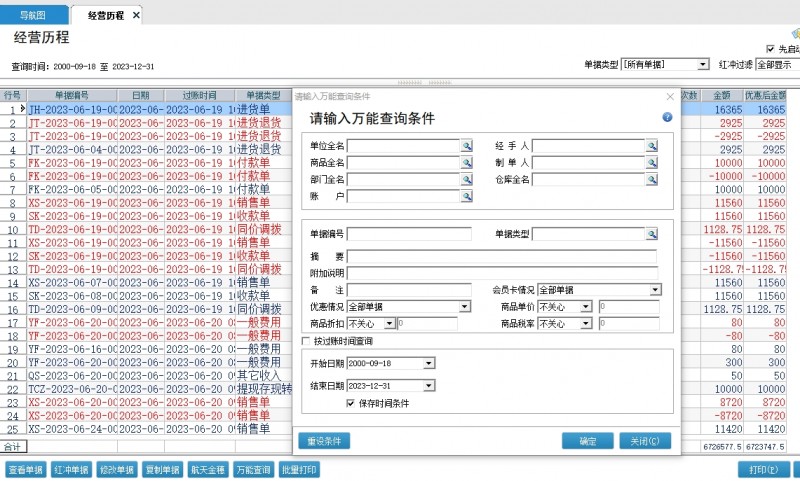Switch to 导航图 tab

click(x=33, y=15)
